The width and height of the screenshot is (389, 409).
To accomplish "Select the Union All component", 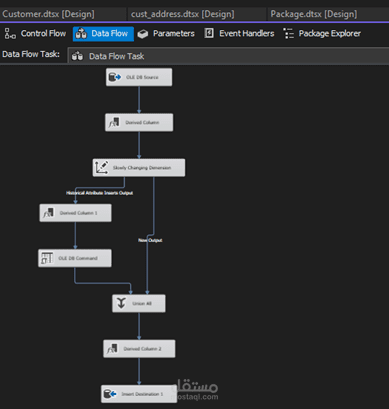I will (x=139, y=303).
